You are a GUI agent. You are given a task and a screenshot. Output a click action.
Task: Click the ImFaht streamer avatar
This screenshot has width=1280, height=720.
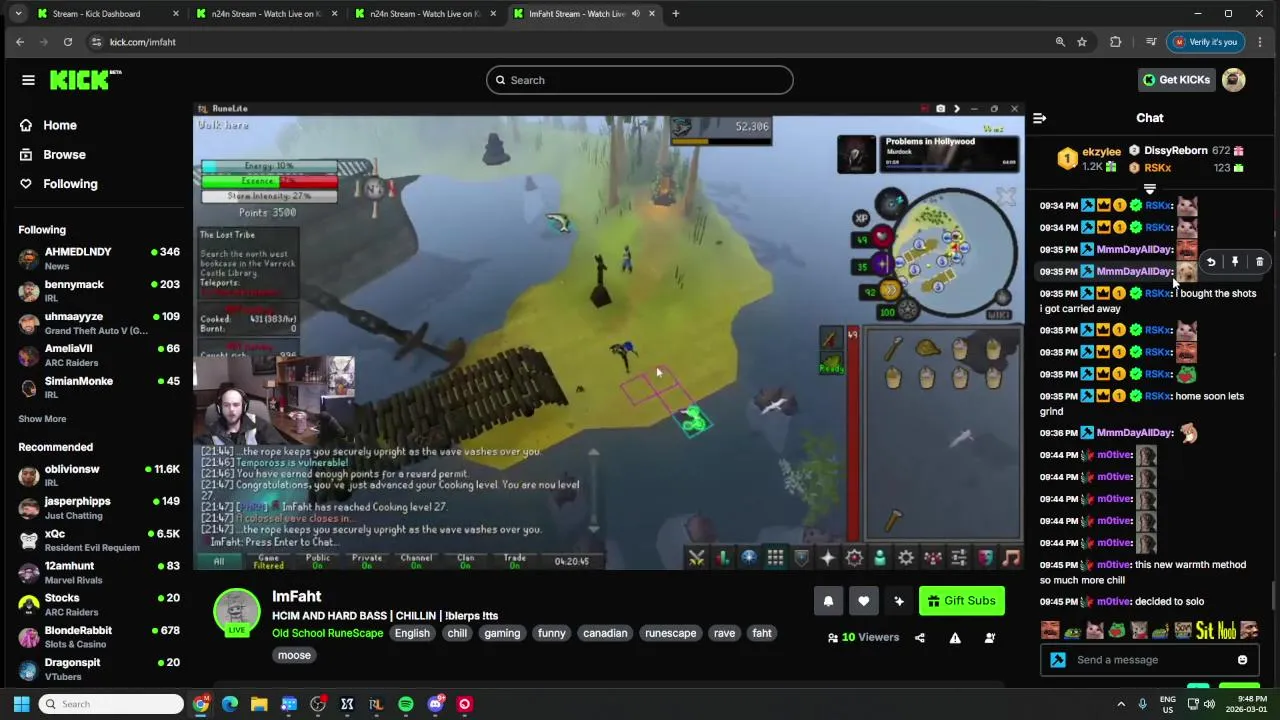[236, 611]
